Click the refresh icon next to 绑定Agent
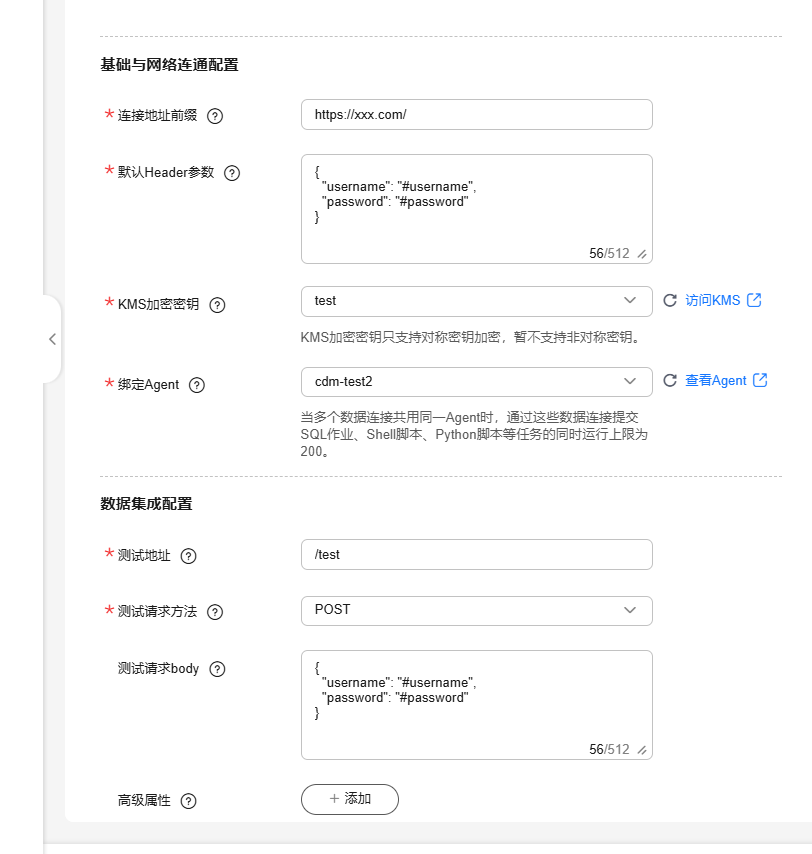The height and width of the screenshot is (854, 812). [671, 380]
